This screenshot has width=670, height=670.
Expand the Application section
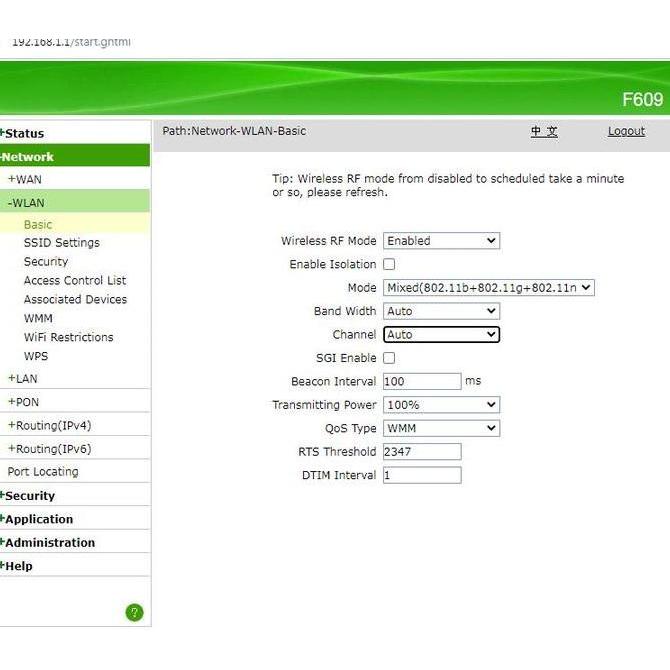coord(37,519)
